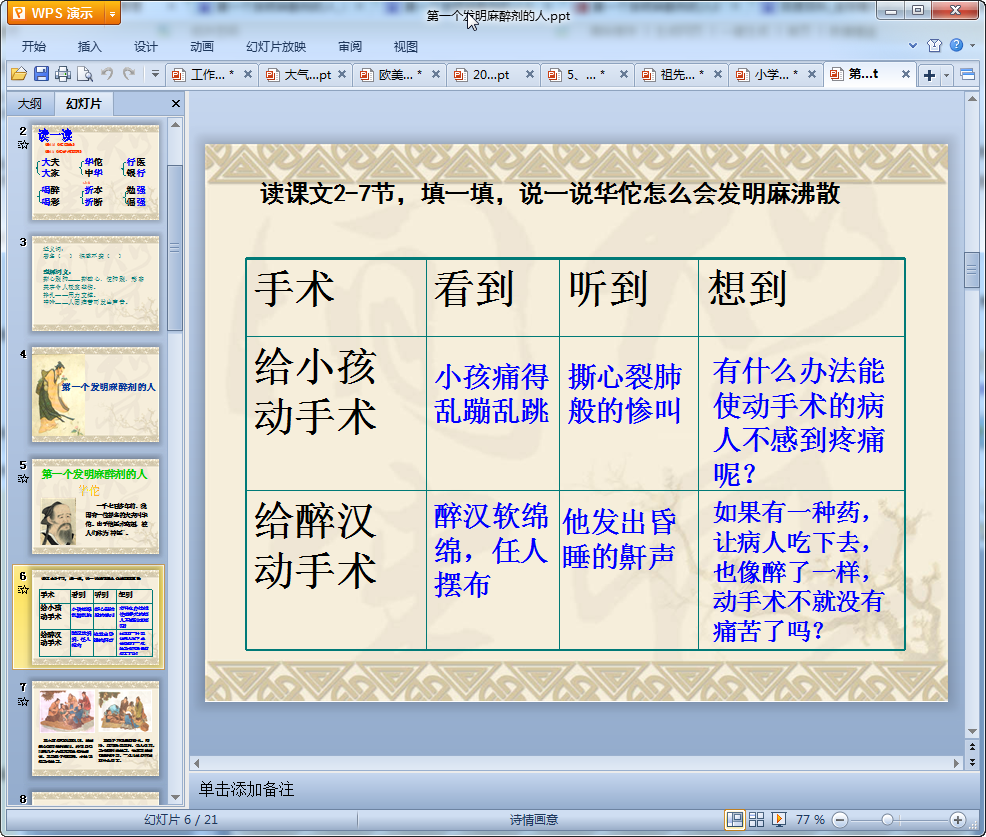The width and height of the screenshot is (986, 837).
Task: Click the print preview icon
Action: [x=85, y=74]
